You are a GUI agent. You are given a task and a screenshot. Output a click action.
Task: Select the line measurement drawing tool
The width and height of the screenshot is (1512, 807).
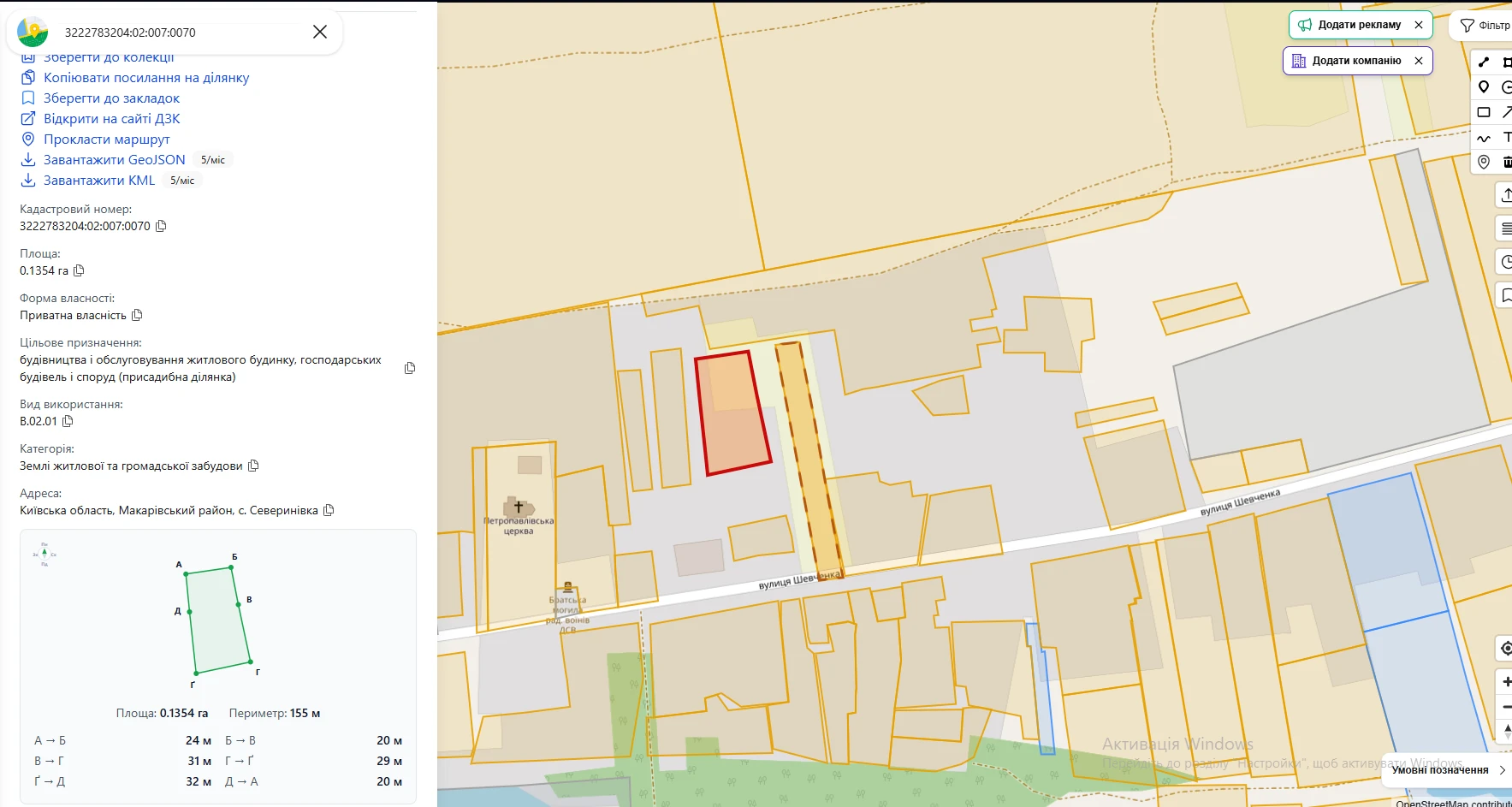[1484, 62]
